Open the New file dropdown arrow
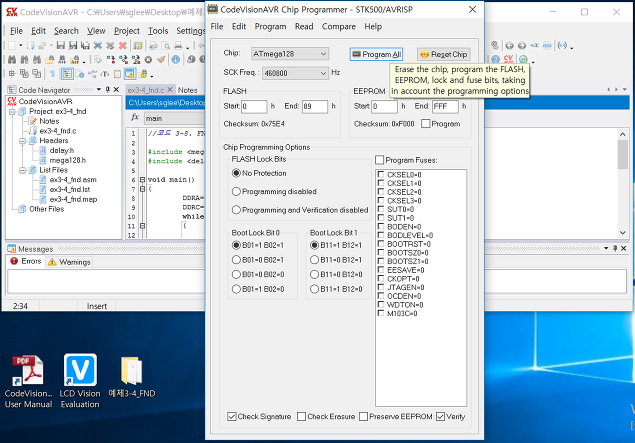 pos(21,46)
